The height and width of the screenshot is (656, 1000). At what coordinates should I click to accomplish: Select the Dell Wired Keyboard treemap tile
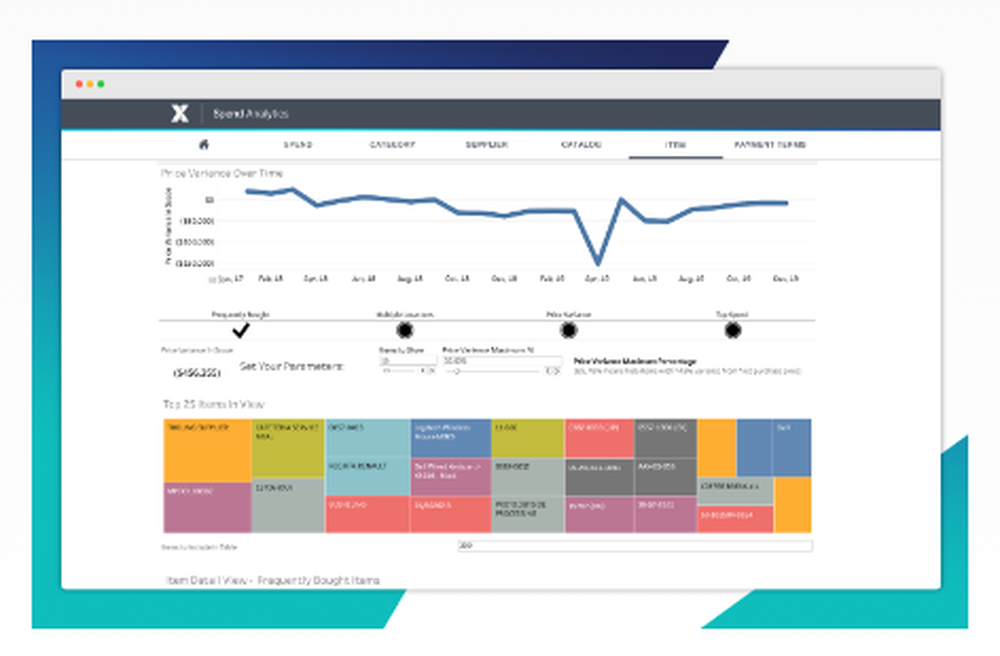click(451, 477)
